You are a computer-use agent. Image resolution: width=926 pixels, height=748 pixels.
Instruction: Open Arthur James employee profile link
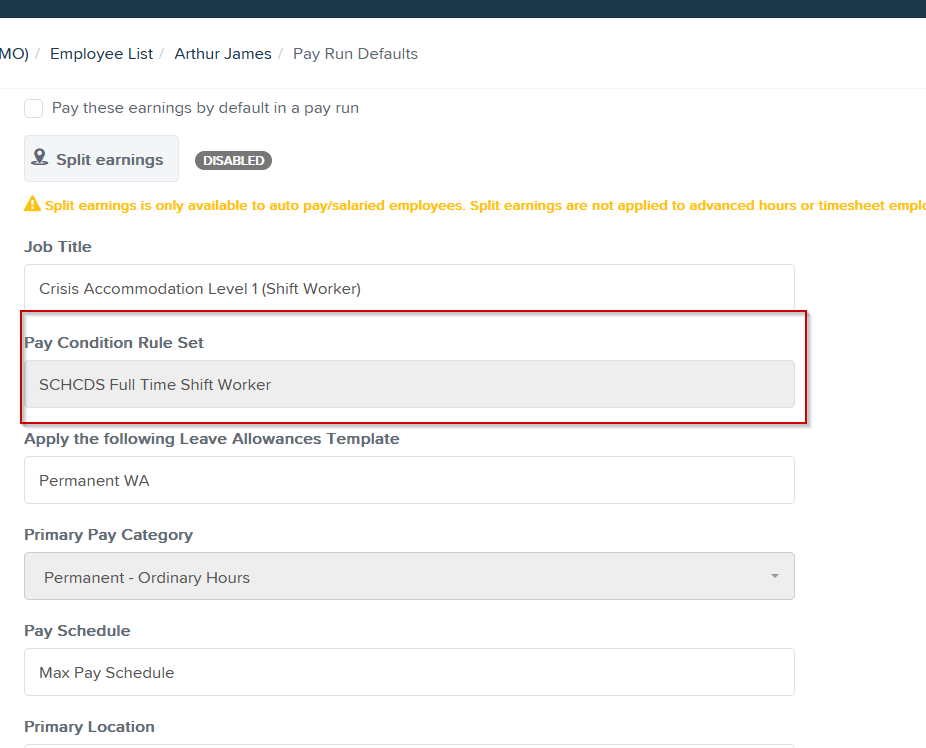coord(223,53)
